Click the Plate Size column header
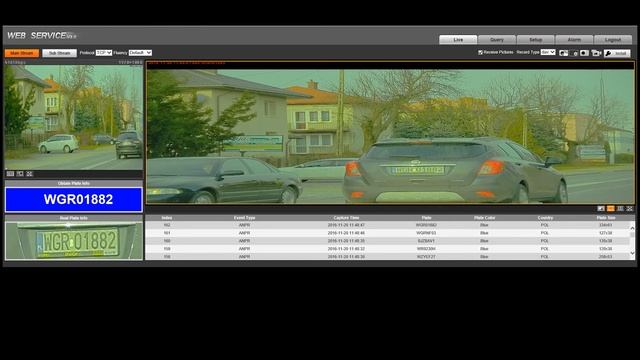This screenshot has height=360, width=640. [x=606, y=218]
